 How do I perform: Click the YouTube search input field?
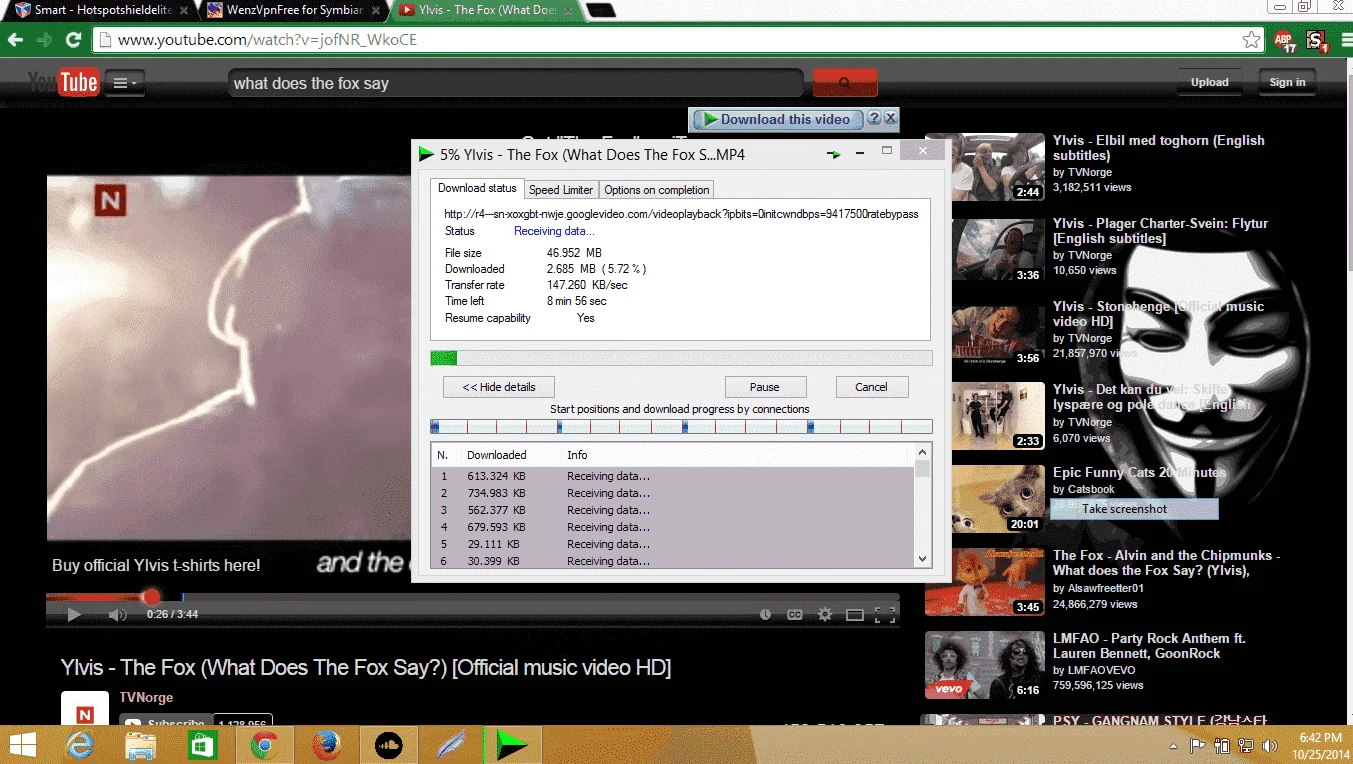tap(515, 83)
